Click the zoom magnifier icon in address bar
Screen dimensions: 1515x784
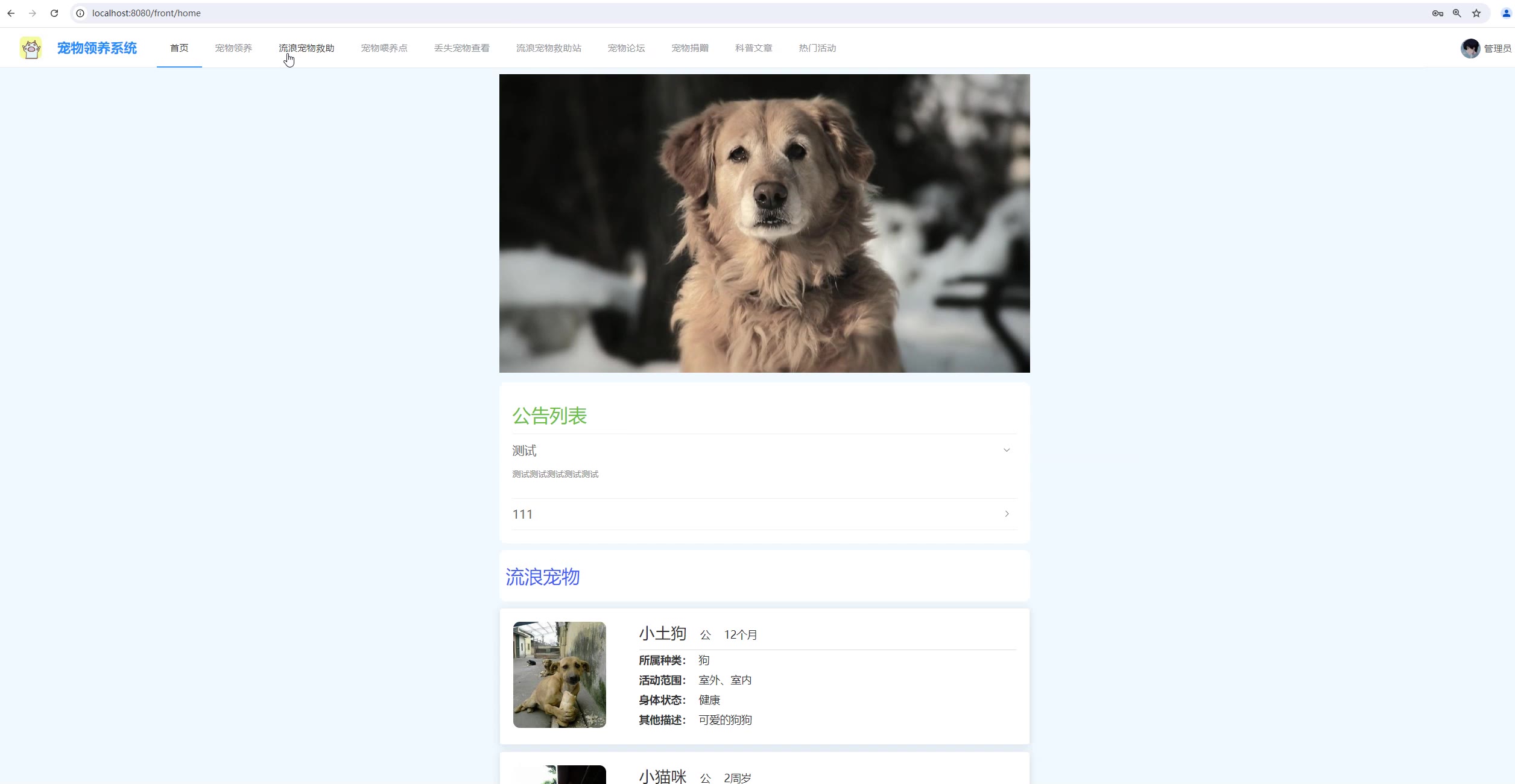tap(1457, 13)
